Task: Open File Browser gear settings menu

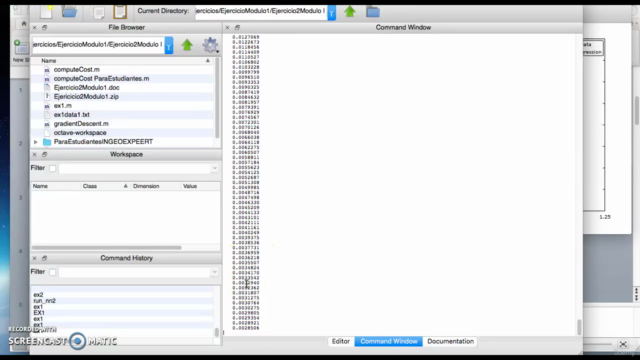Action: tap(211, 45)
